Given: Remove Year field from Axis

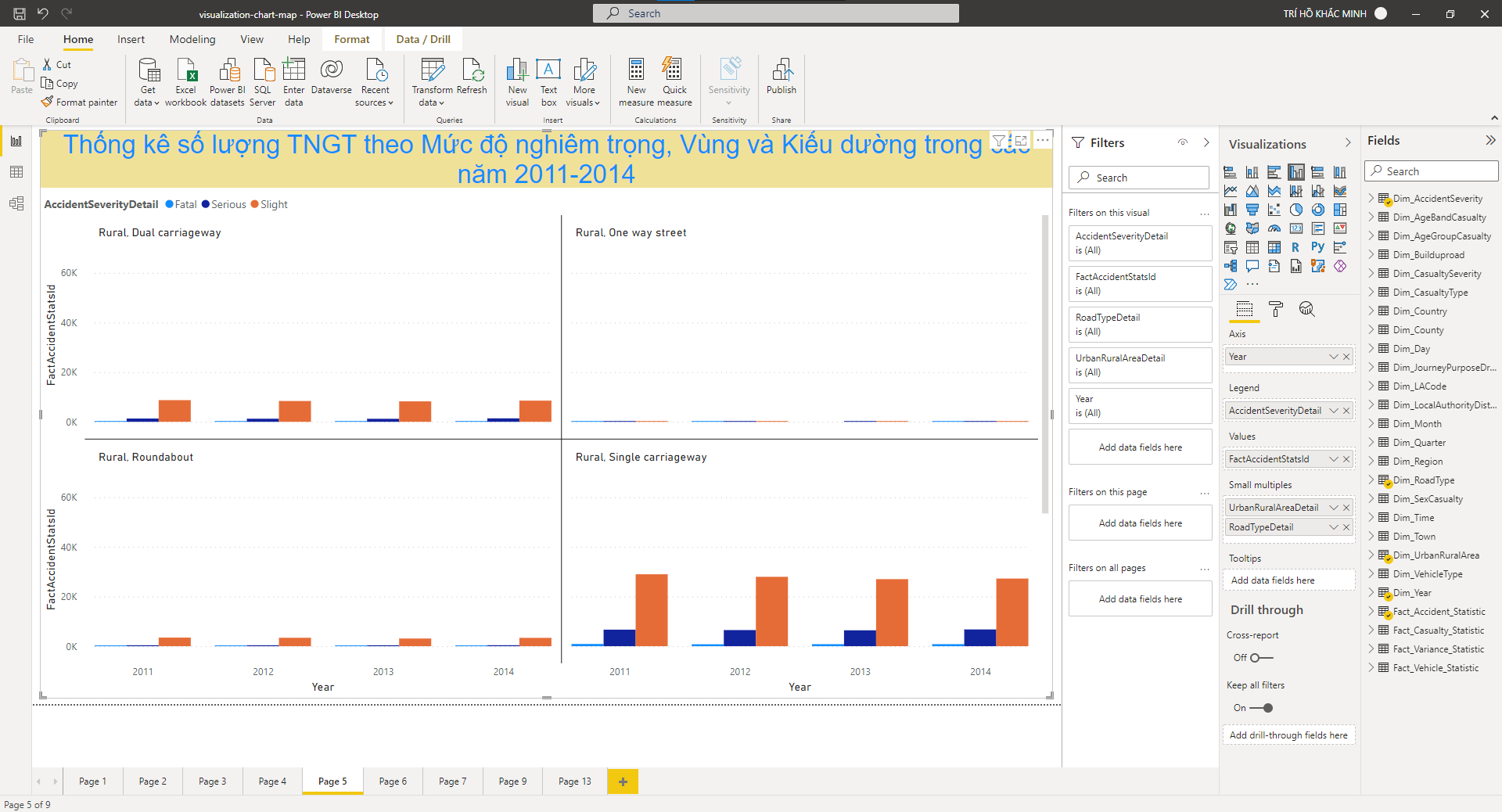Looking at the screenshot, I should pyautogui.click(x=1346, y=357).
